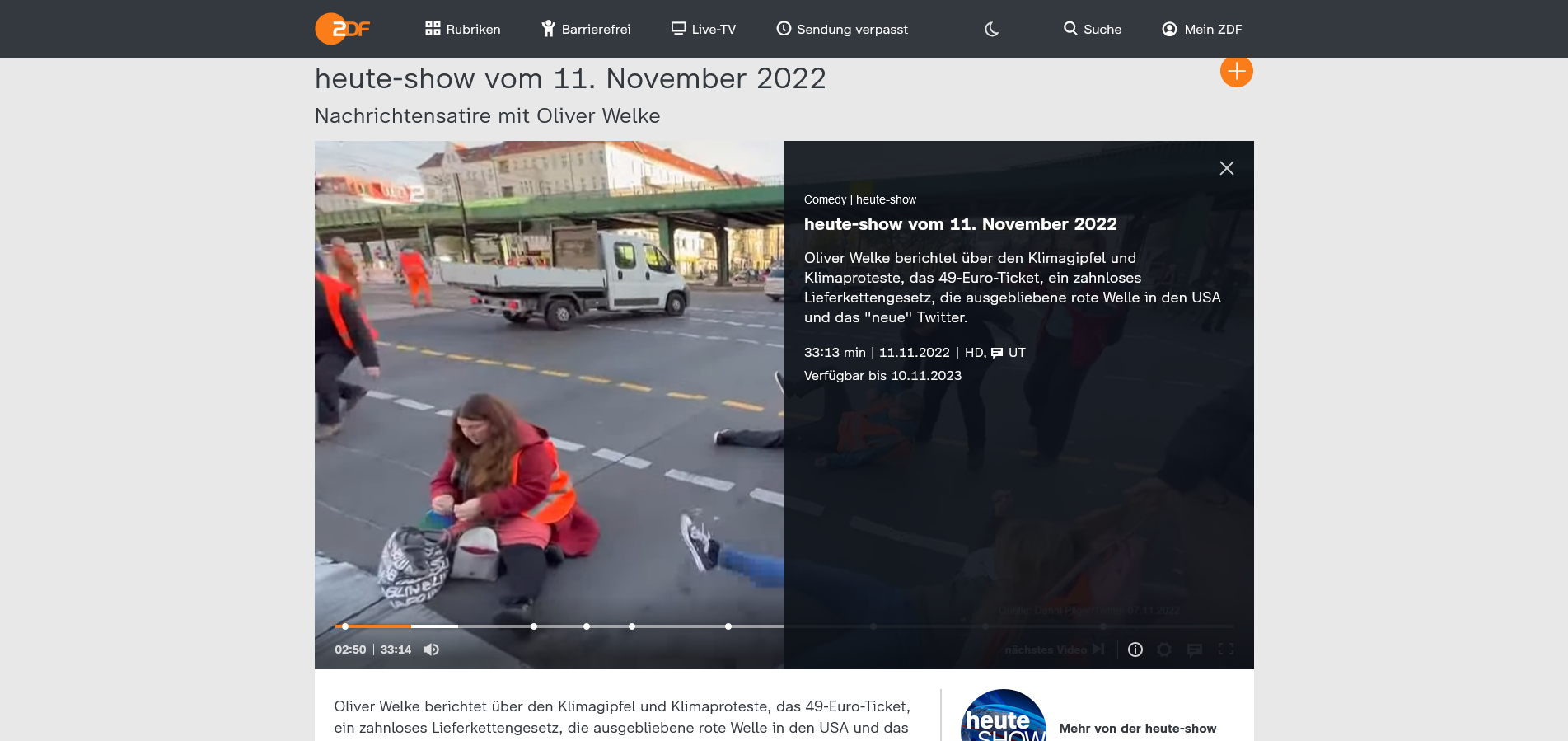
Task: Mute the video volume
Action: [431, 650]
